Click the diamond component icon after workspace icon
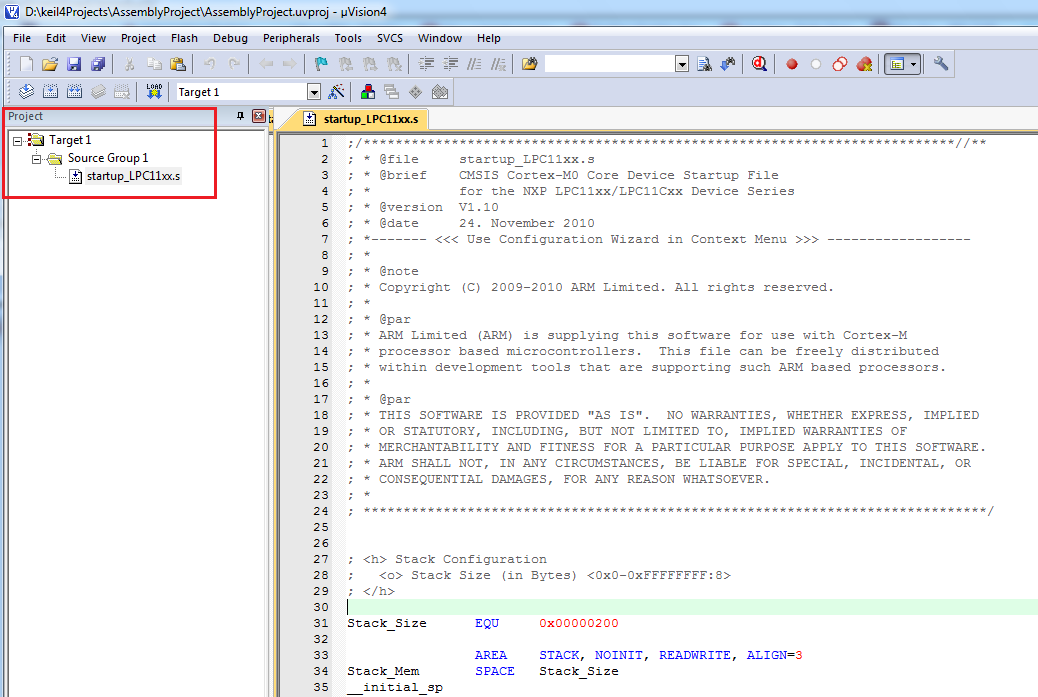The image size is (1038, 697). [x=416, y=92]
